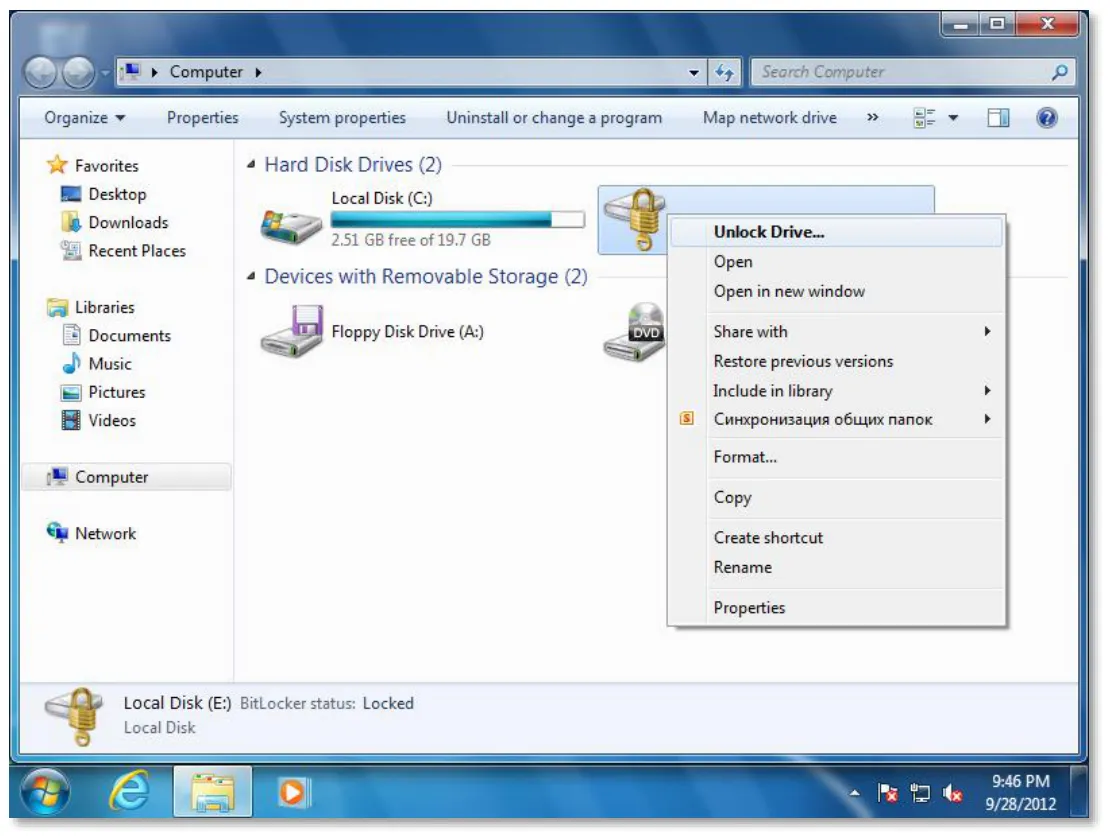
Task: Collapse the Hard Disk Drives group
Action: 251,165
